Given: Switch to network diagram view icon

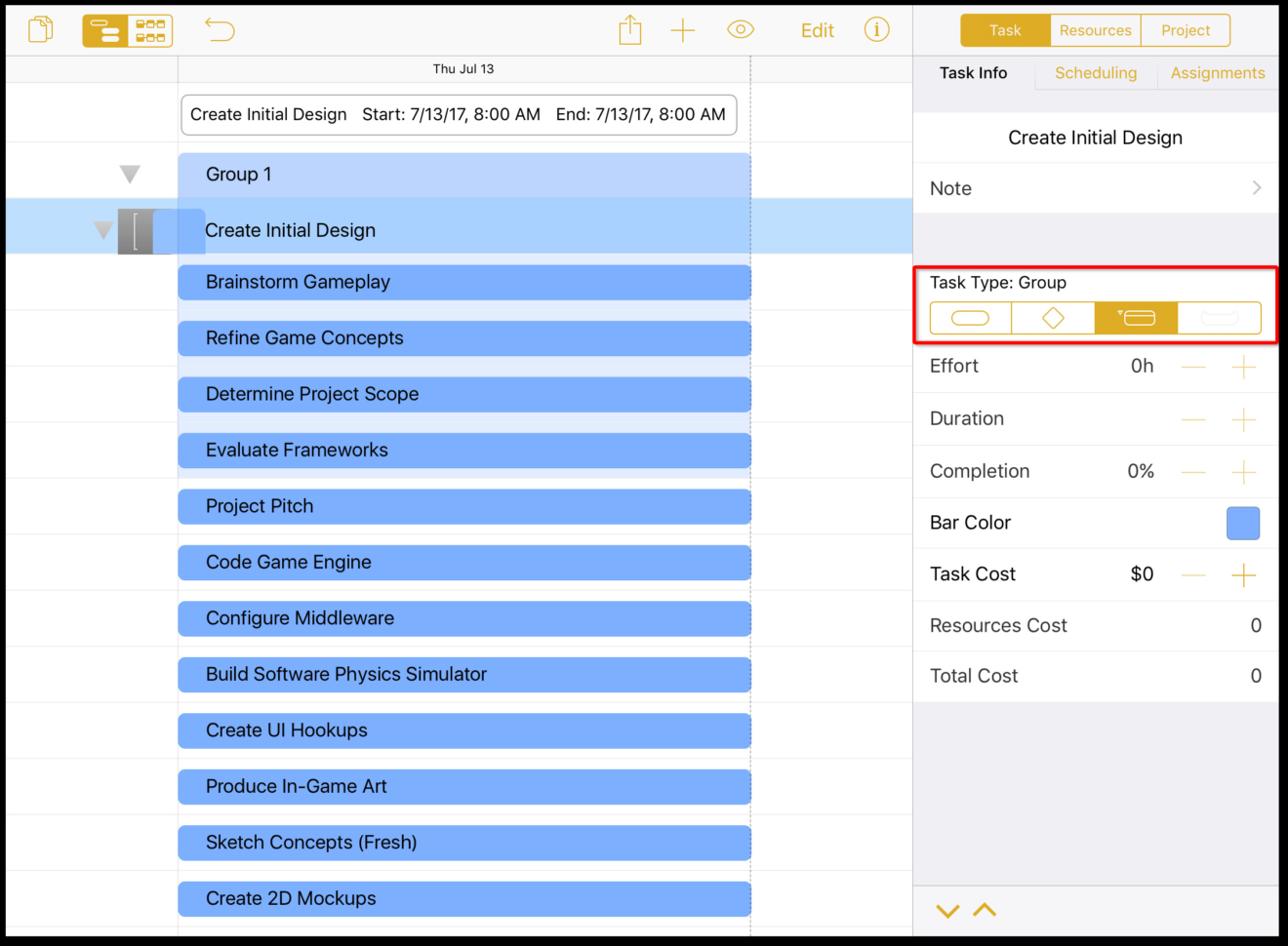Looking at the screenshot, I should pos(150,30).
